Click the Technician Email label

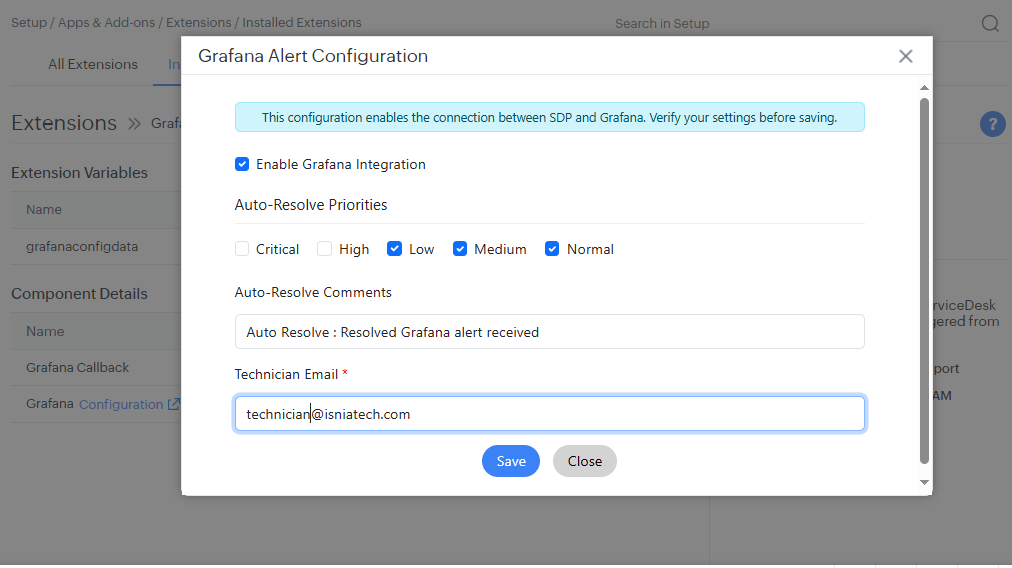tap(286, 374)
